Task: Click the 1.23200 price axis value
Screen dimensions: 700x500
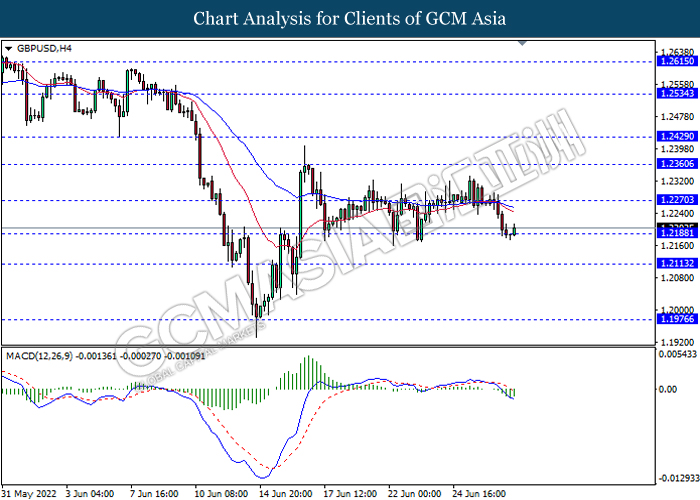Action: pos(678,181)
